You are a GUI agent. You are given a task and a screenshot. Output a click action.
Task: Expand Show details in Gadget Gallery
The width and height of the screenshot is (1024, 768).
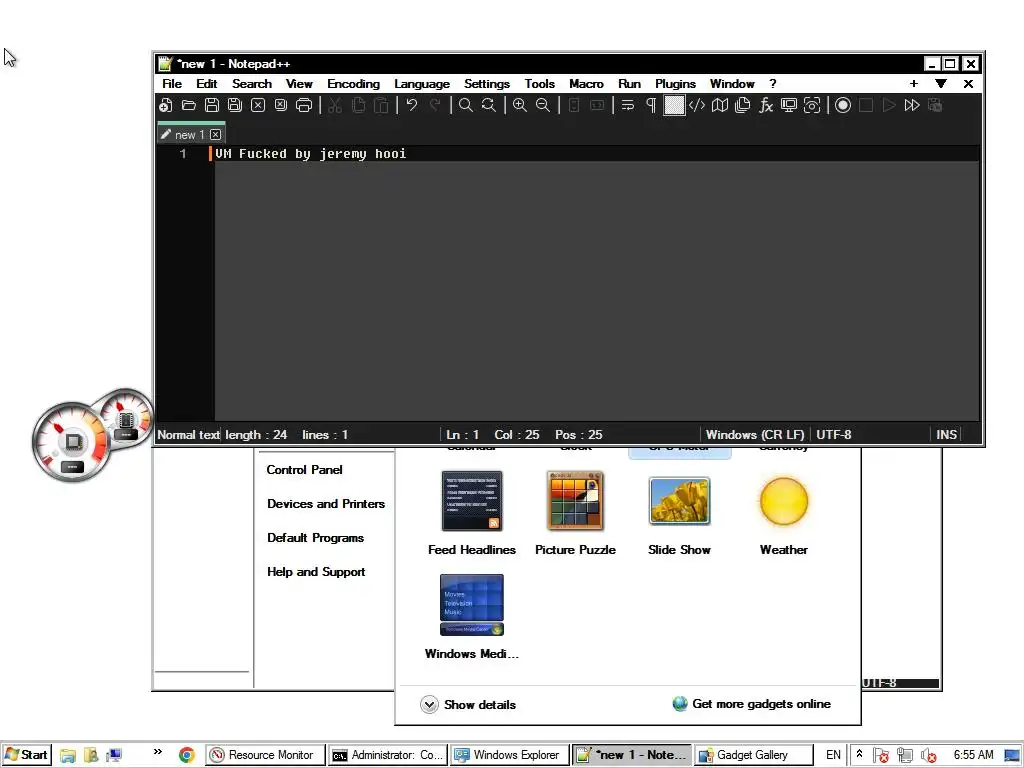468,705
